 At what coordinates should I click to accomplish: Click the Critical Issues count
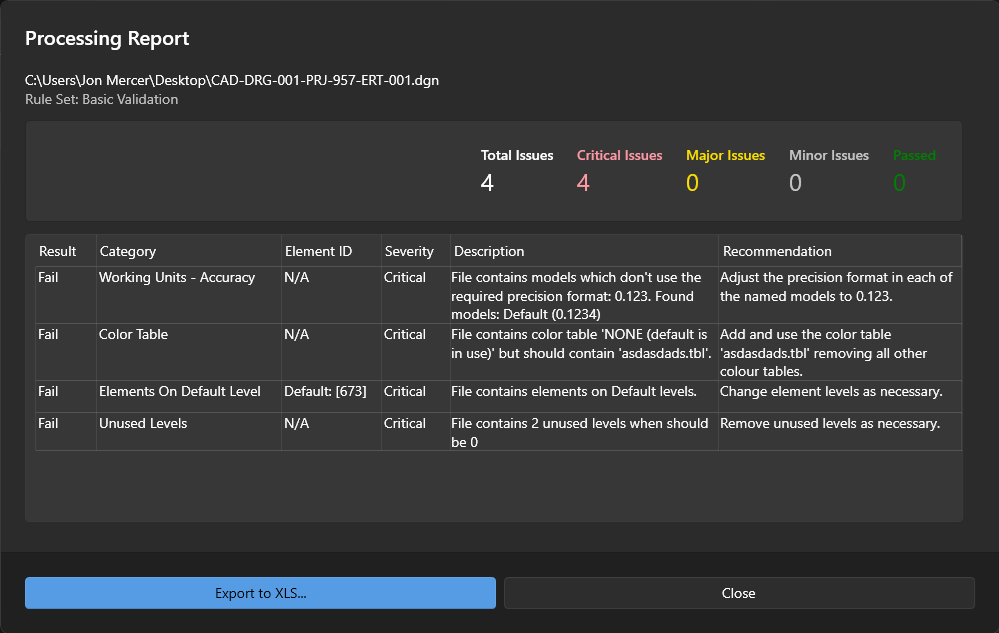pyautogui.click(x=583, y=182)
